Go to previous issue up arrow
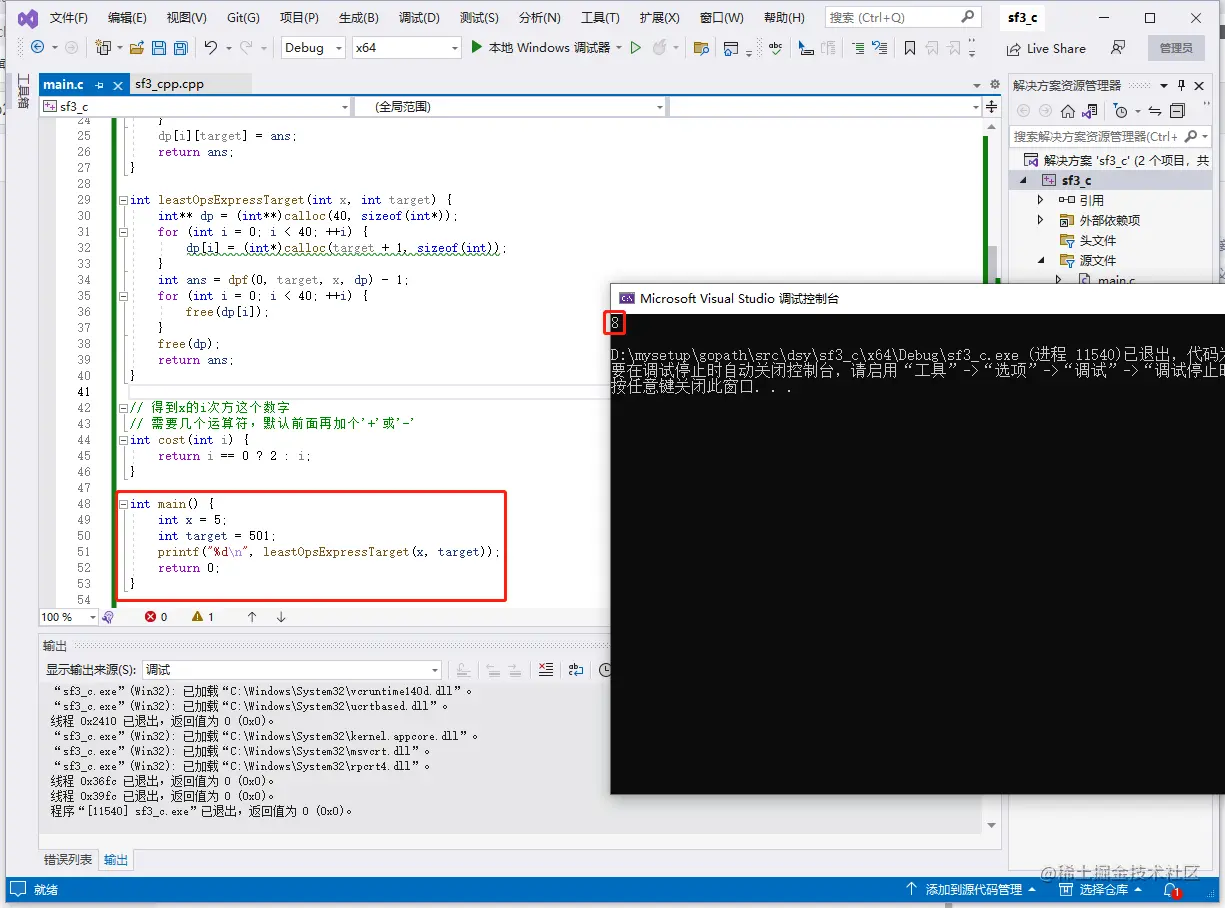The height and width of the screenshot is (908, 1225). (x=252, y=617)
